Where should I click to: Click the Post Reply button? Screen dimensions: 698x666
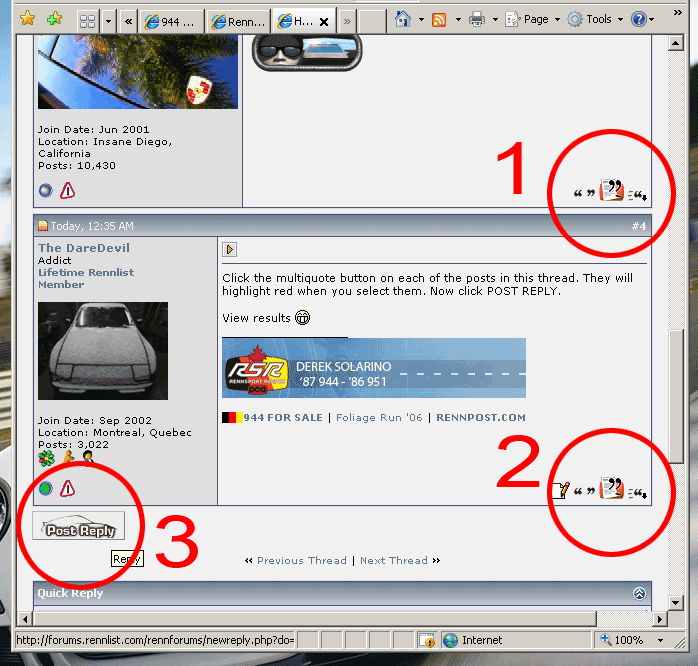click(x=79, y=528)
